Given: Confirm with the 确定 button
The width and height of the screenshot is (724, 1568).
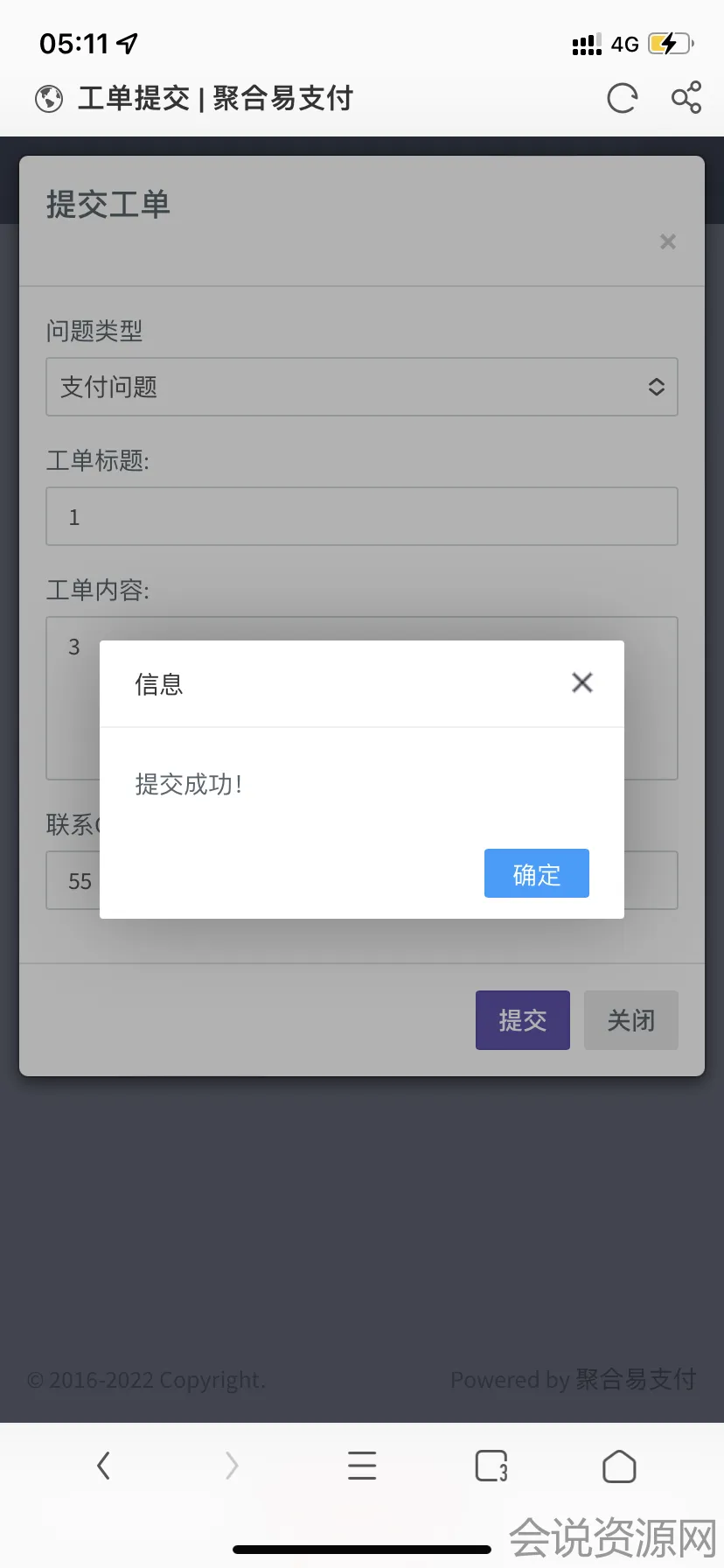Looking at the screenshot, I should (537, 873).
